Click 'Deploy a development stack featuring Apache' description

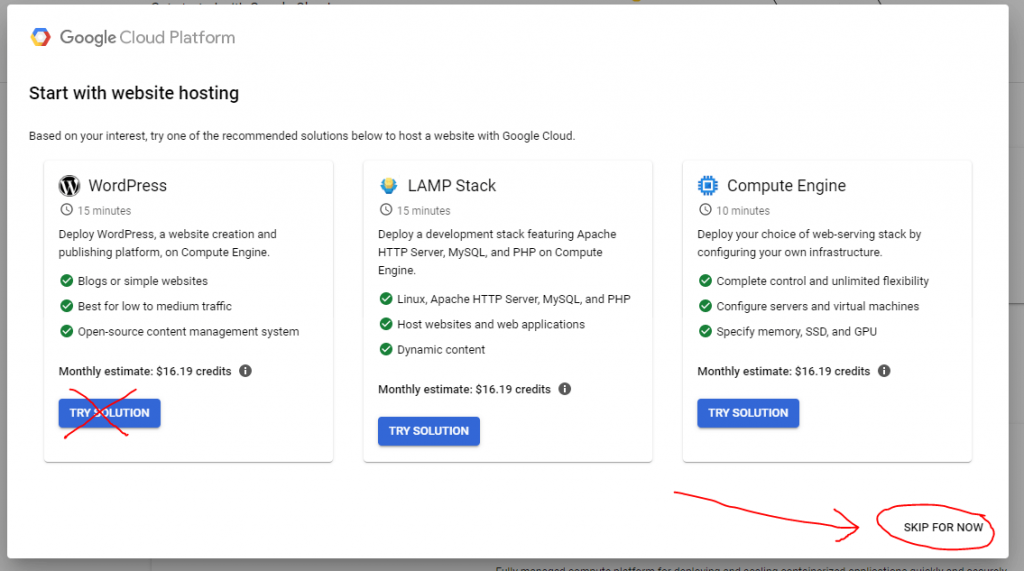pos(497,252)
